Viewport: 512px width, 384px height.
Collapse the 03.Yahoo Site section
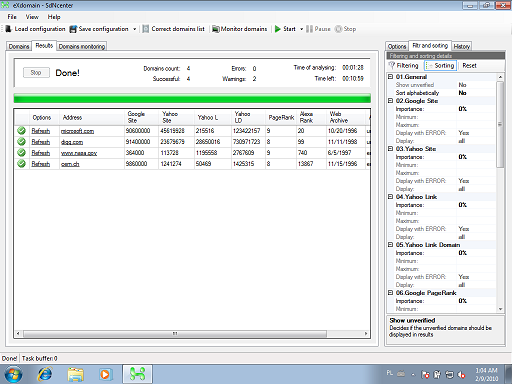[x=391, y=149]
